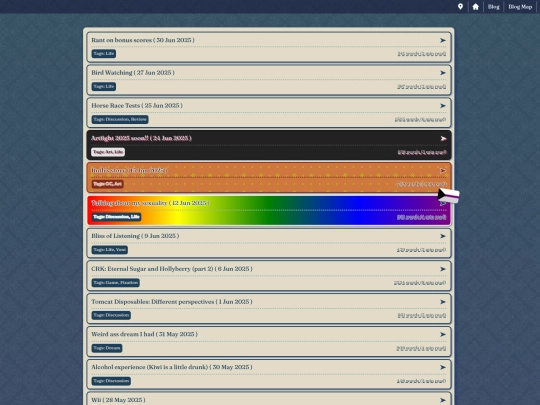Expand the Horse Race Tests post arrow
This screenshot has width=540, height=405.
click(x=443, y=106)
